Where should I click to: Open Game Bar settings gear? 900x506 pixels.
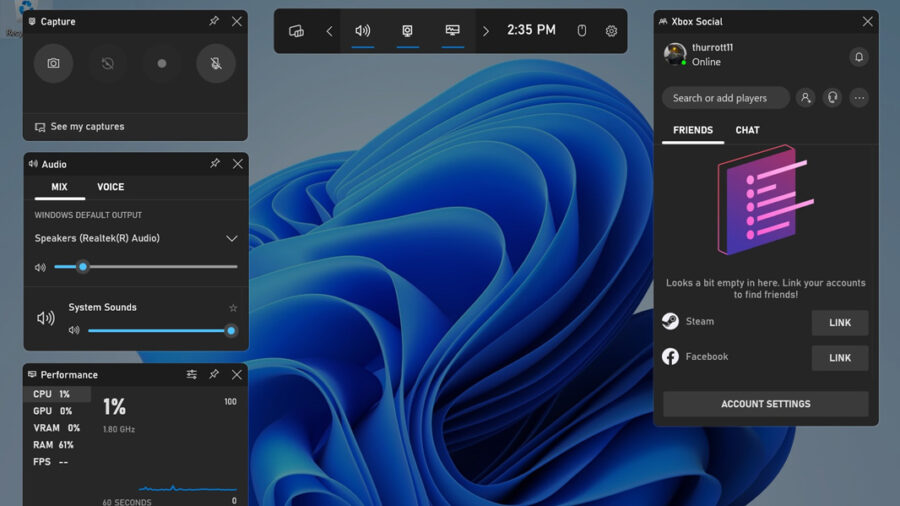click(x=611, y=31)
